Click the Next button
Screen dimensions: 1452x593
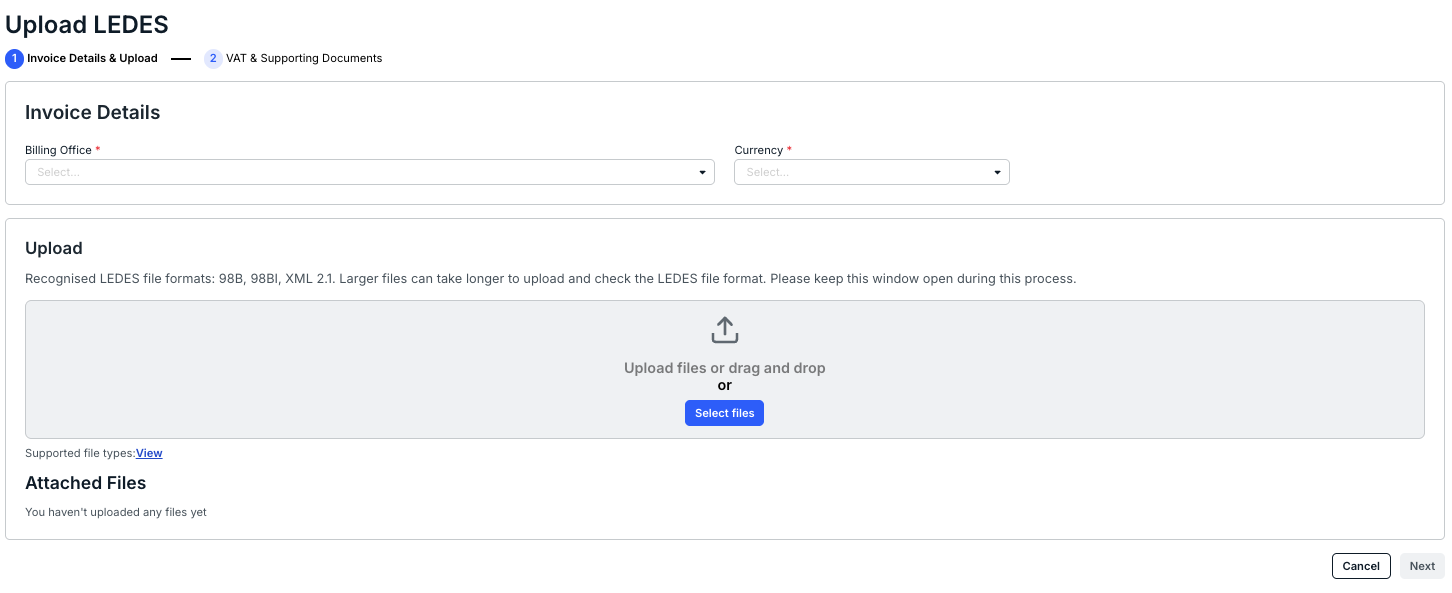[x=1422, y=566]
